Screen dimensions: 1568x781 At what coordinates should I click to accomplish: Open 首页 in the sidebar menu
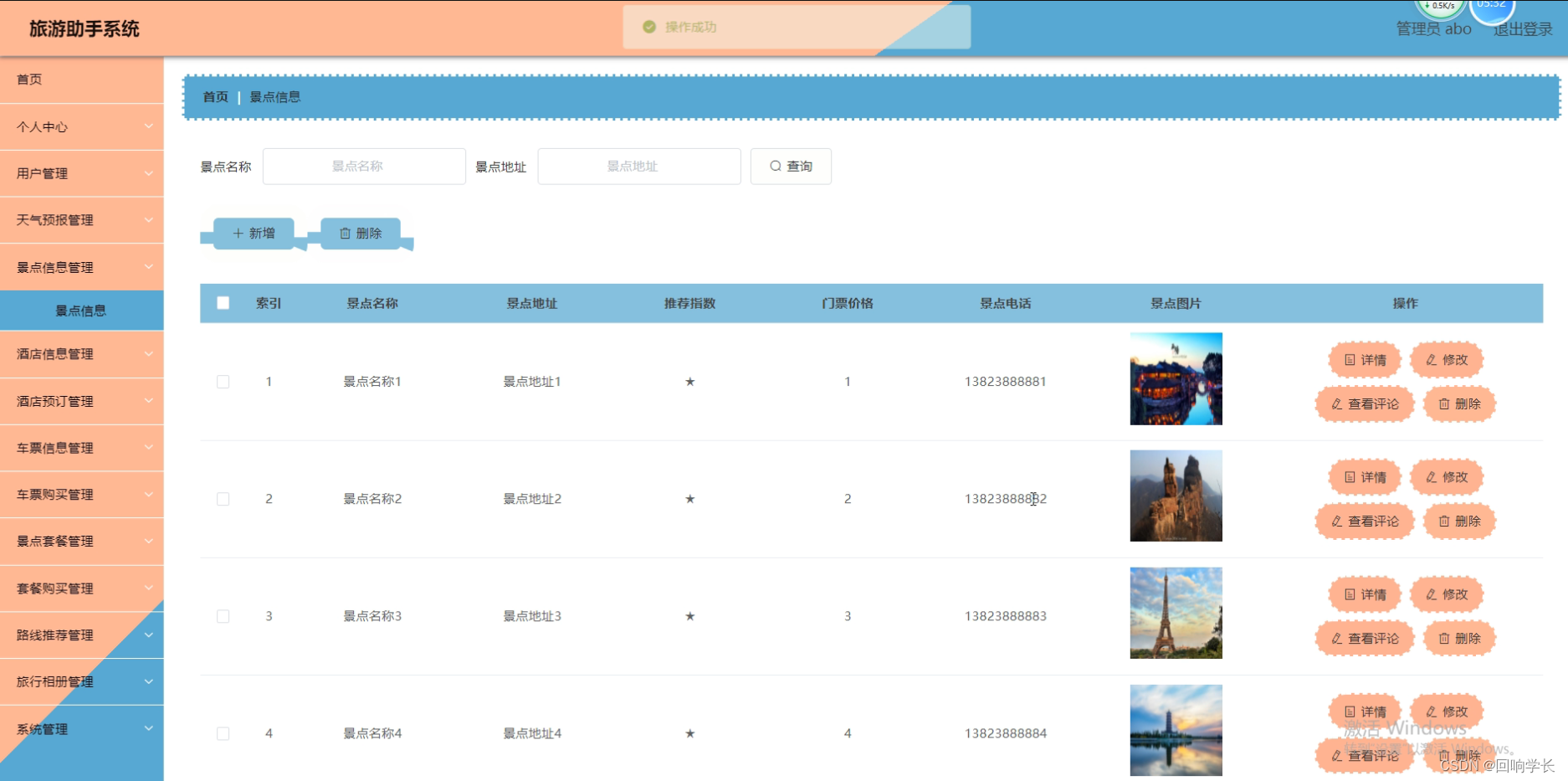coord(82,80)
